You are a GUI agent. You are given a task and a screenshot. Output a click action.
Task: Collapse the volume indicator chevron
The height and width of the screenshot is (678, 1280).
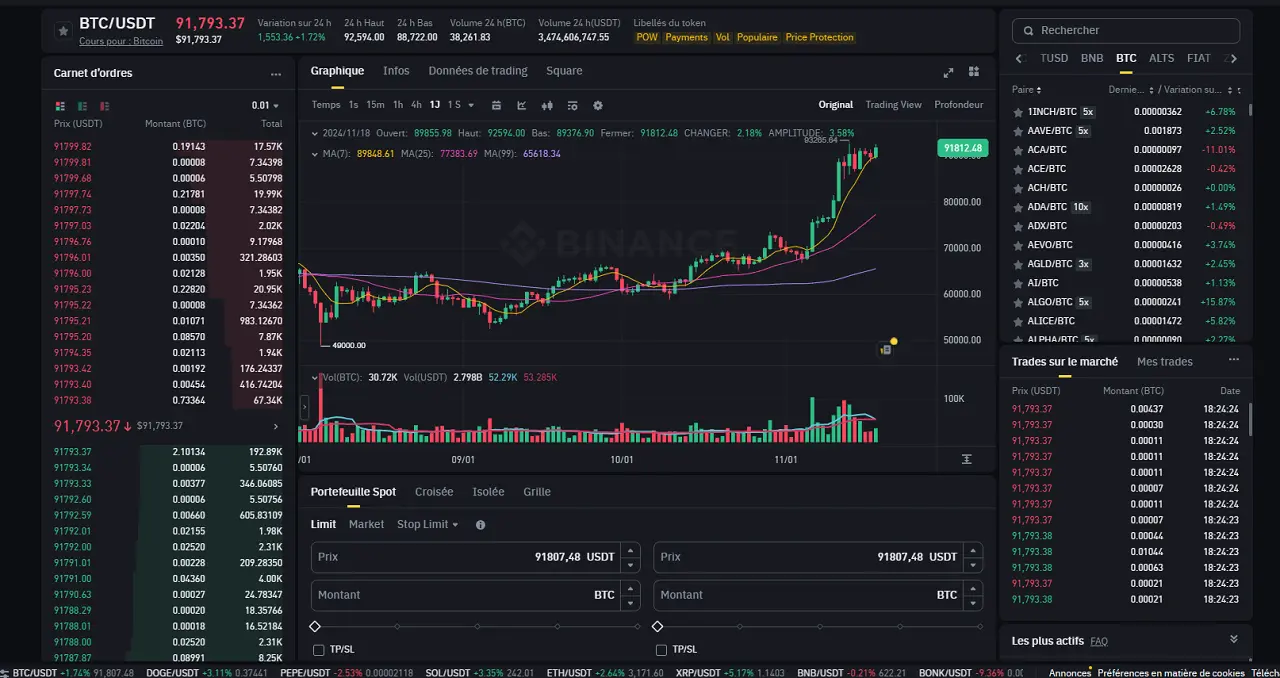[314, 377]
